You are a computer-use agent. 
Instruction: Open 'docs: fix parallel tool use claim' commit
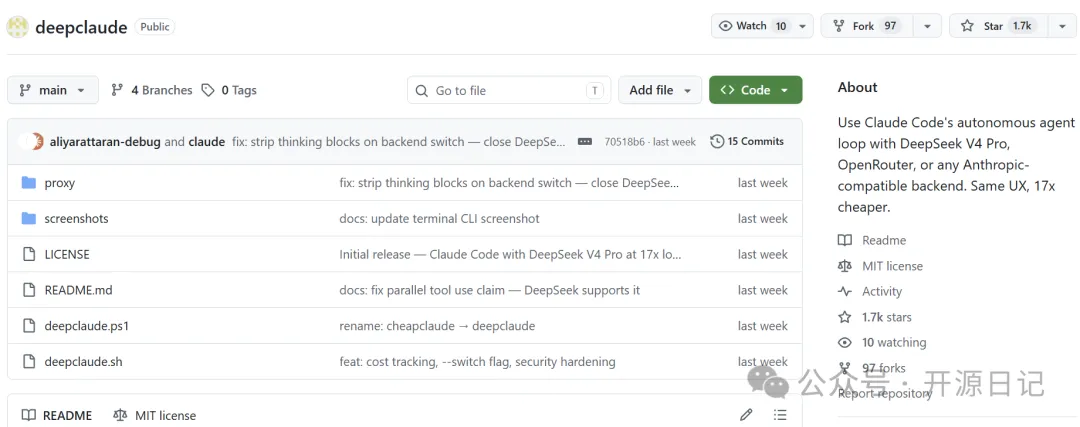(490, 291)
